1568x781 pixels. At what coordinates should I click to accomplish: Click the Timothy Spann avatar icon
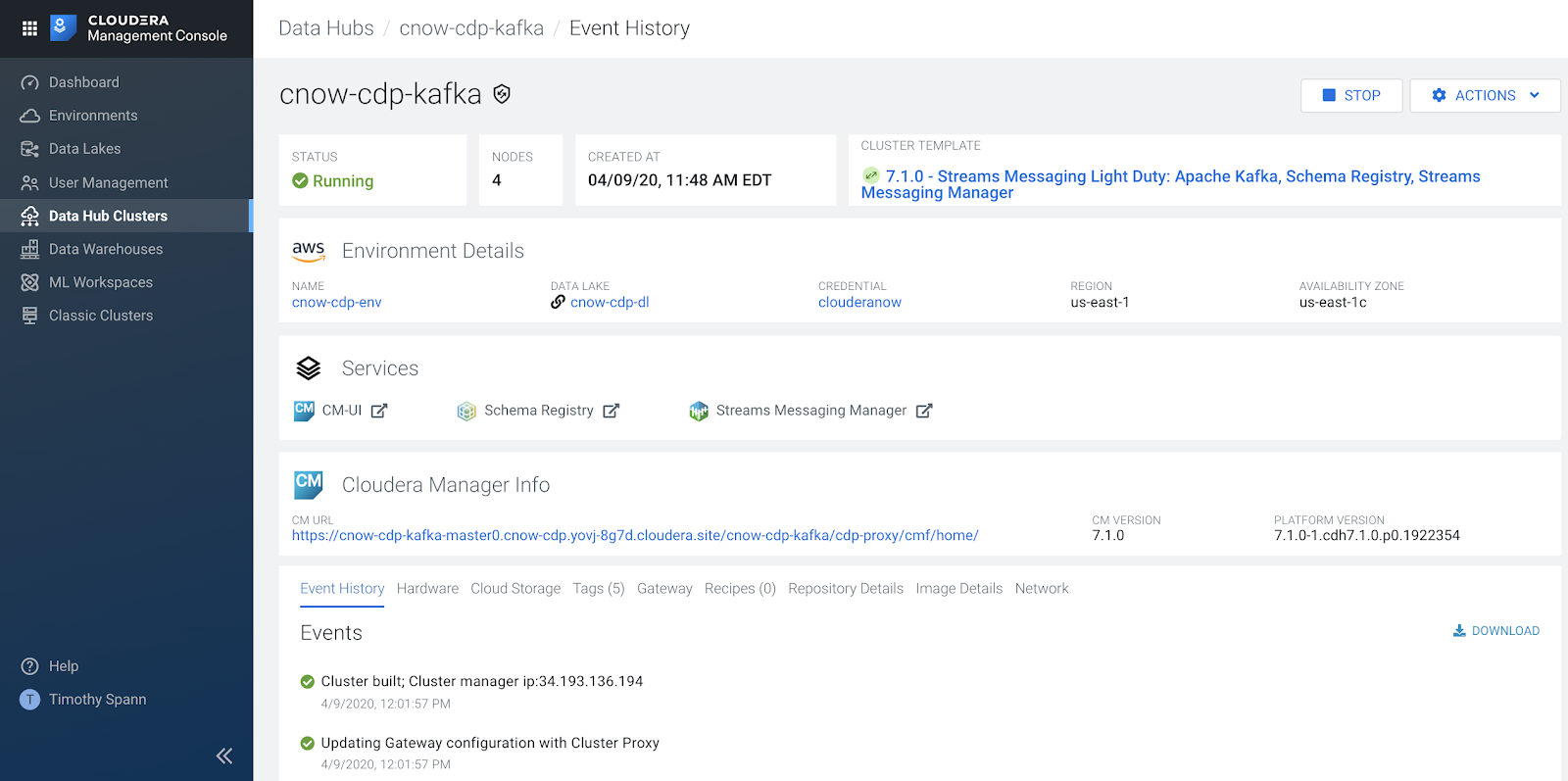coord(29,700)
